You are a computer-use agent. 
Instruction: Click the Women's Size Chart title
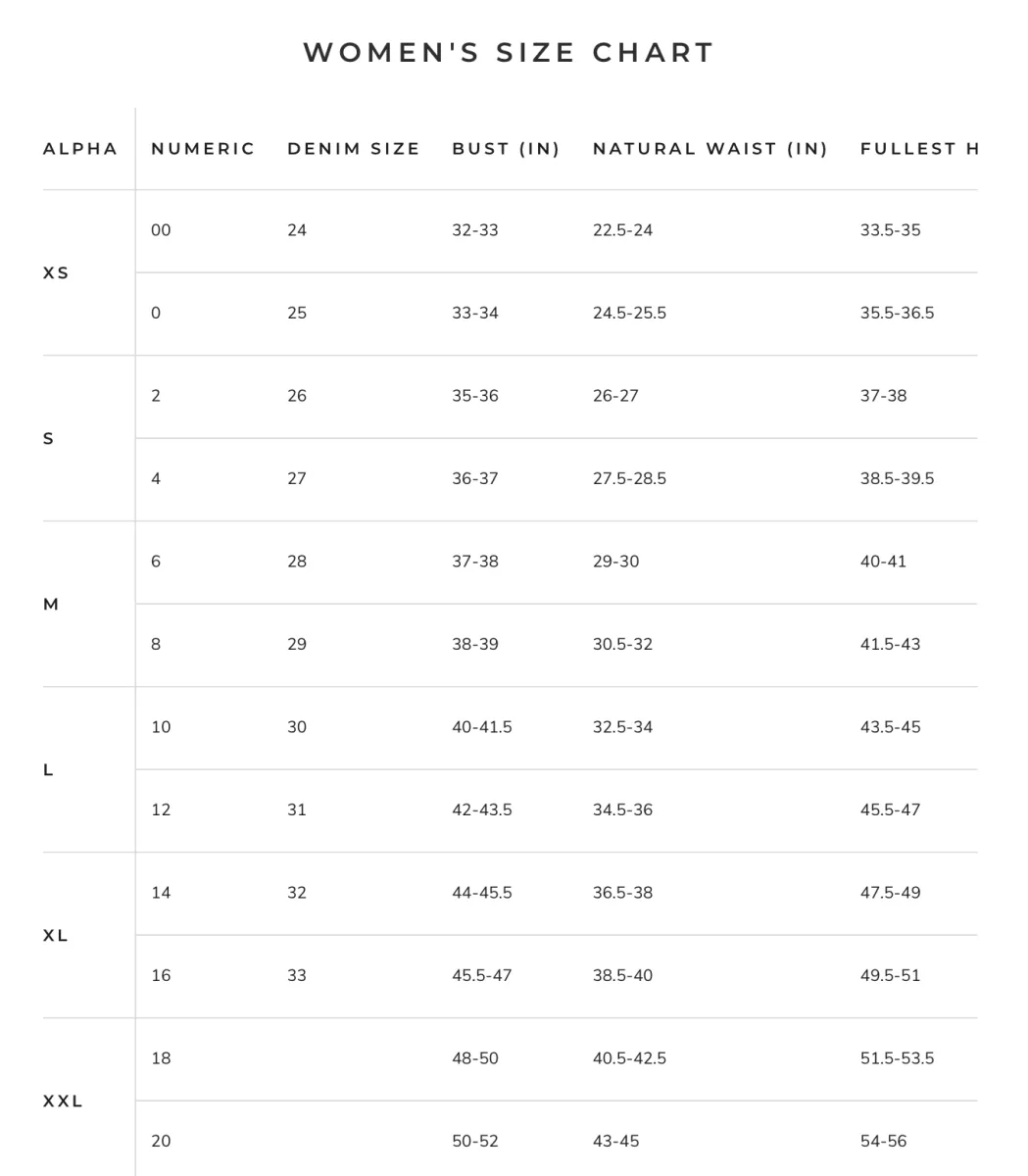[509, 53]
